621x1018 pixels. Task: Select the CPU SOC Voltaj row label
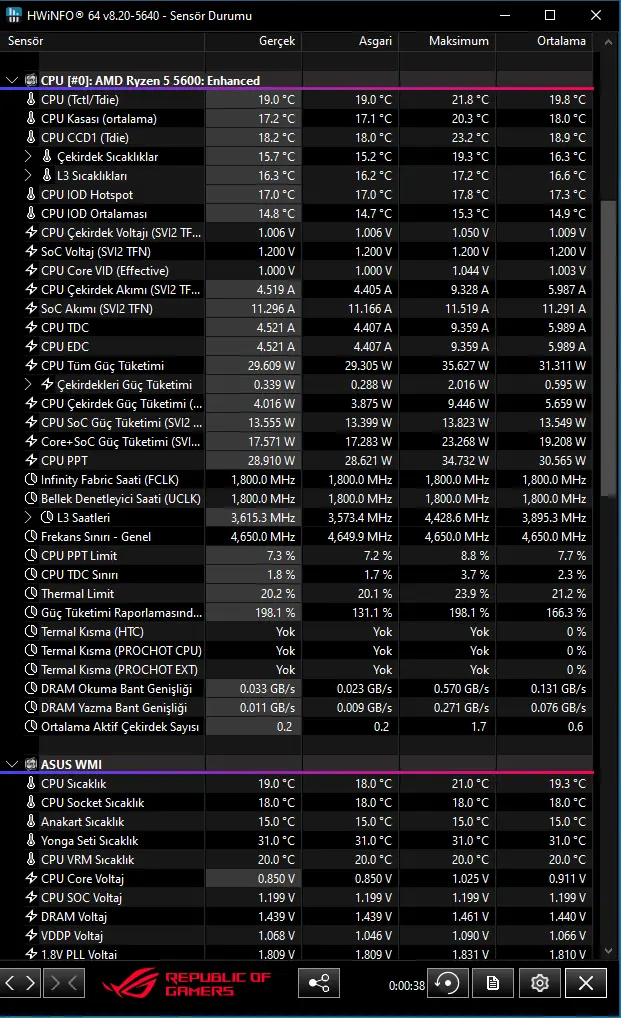pos(82,897)
